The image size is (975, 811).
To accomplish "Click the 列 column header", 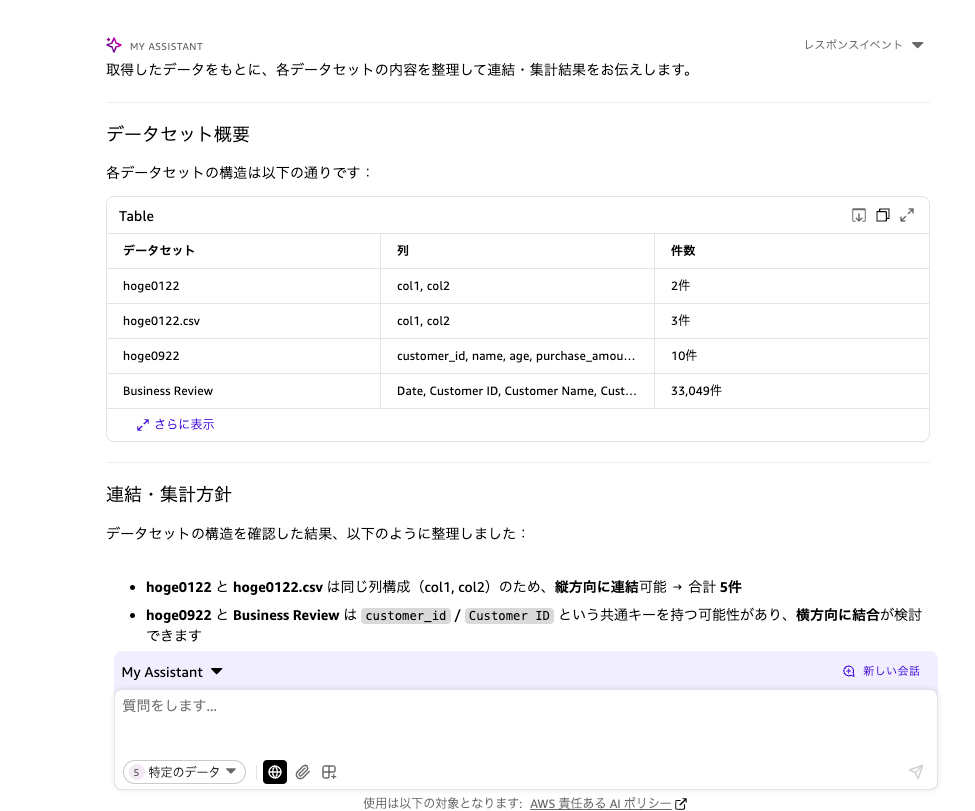I will 517,251.
